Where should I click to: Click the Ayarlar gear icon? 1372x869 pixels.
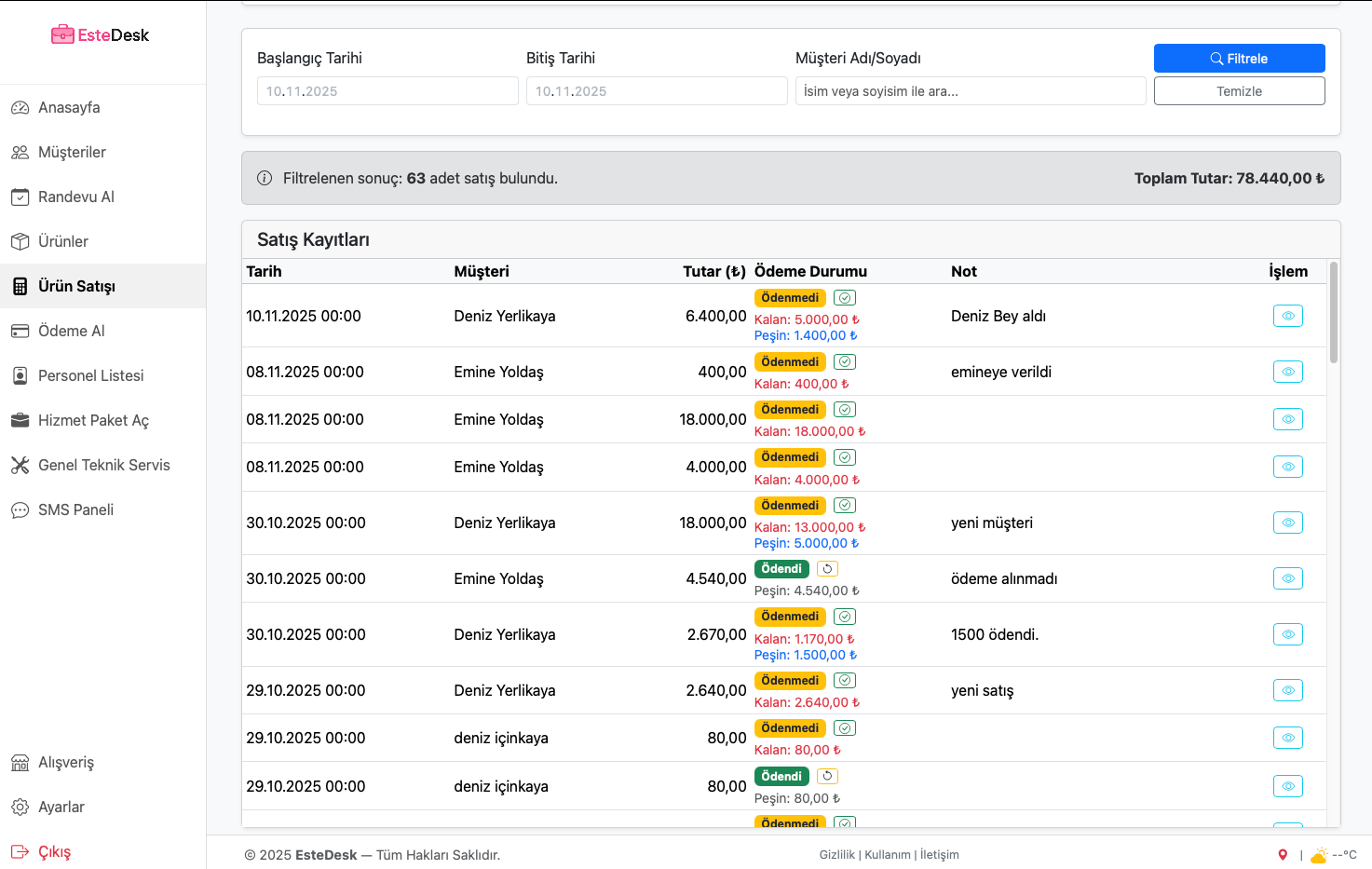point(20,807)
